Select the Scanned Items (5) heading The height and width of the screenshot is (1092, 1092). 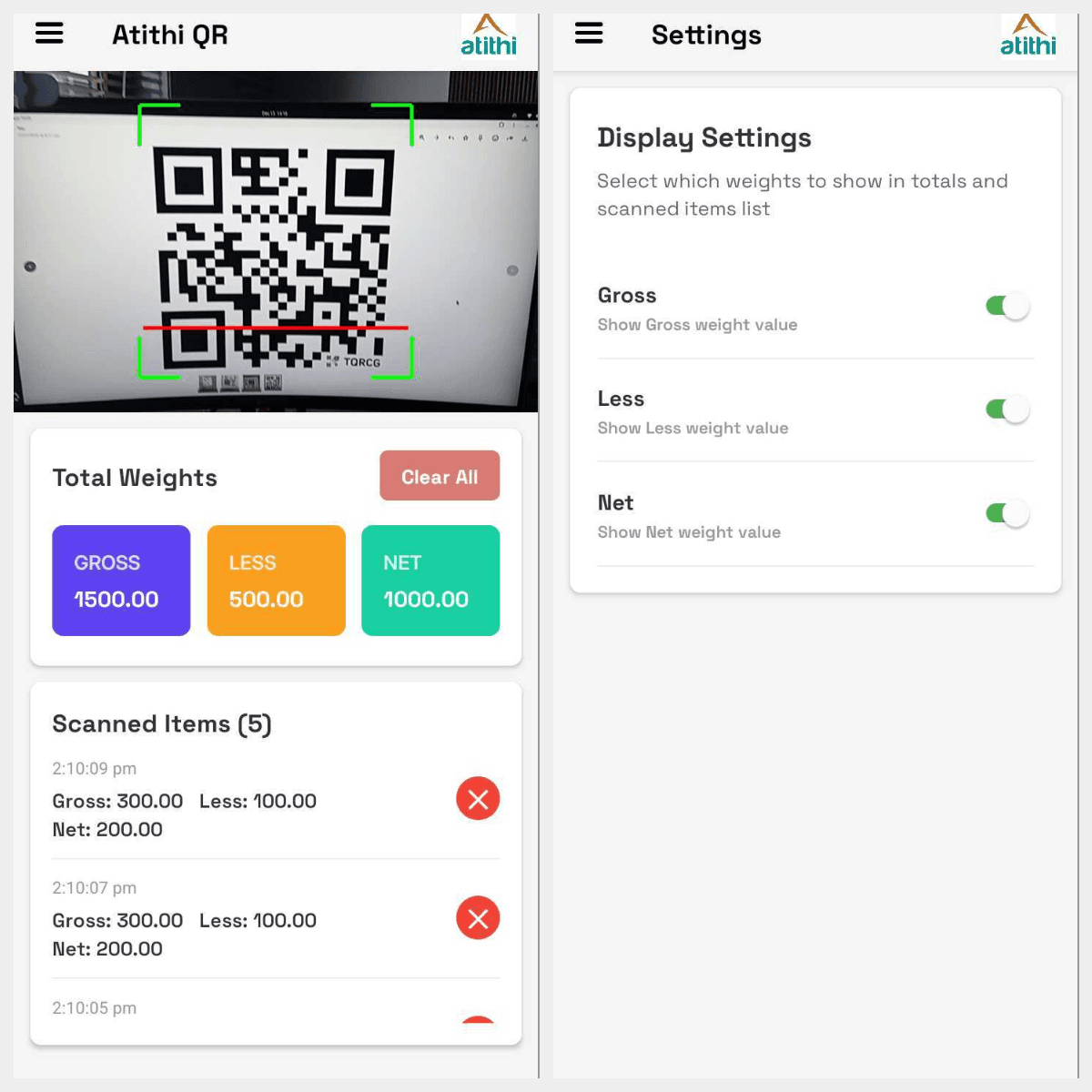pyautogui.click(x=162, y=724)
